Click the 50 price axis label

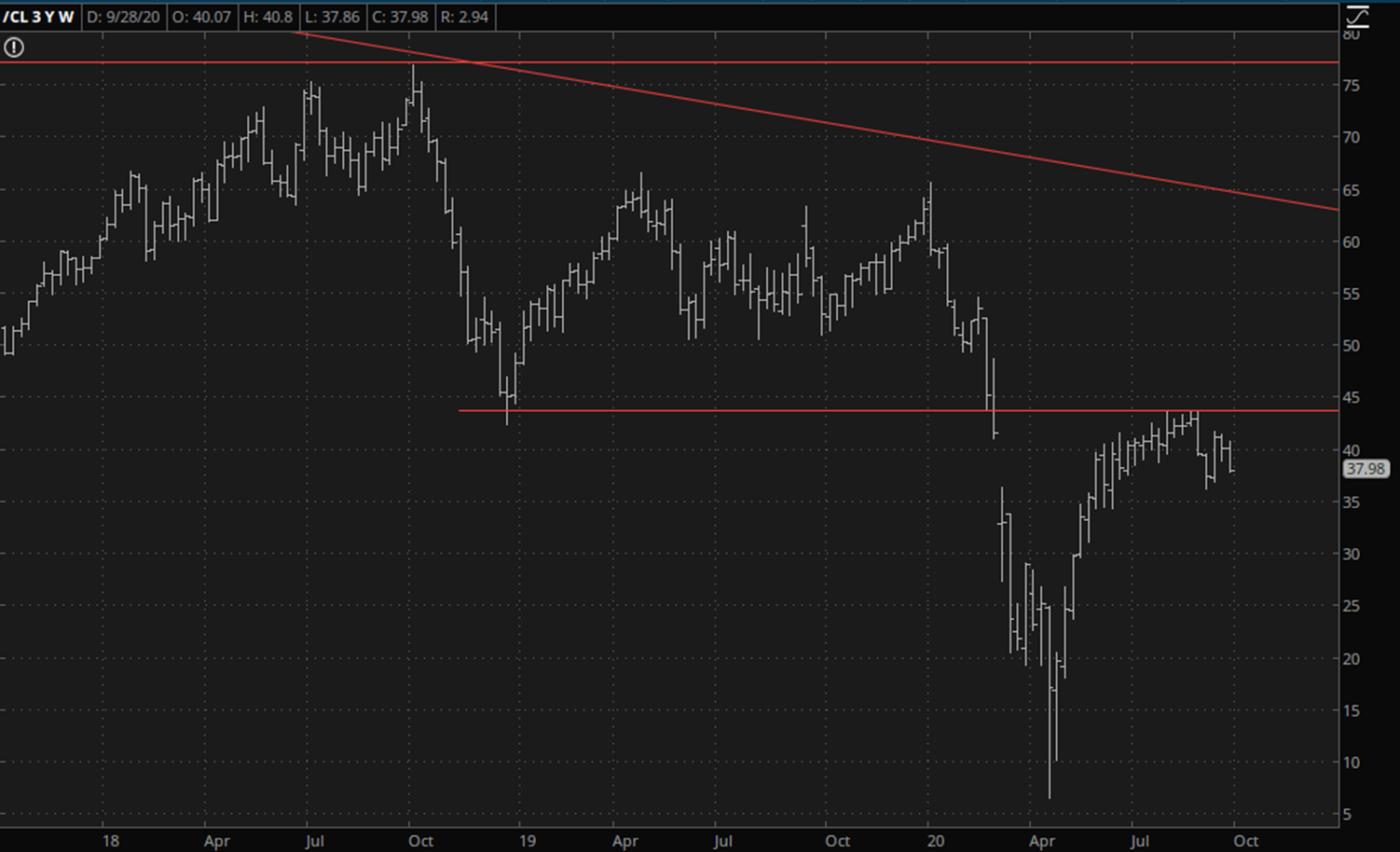coord(1351,346)
